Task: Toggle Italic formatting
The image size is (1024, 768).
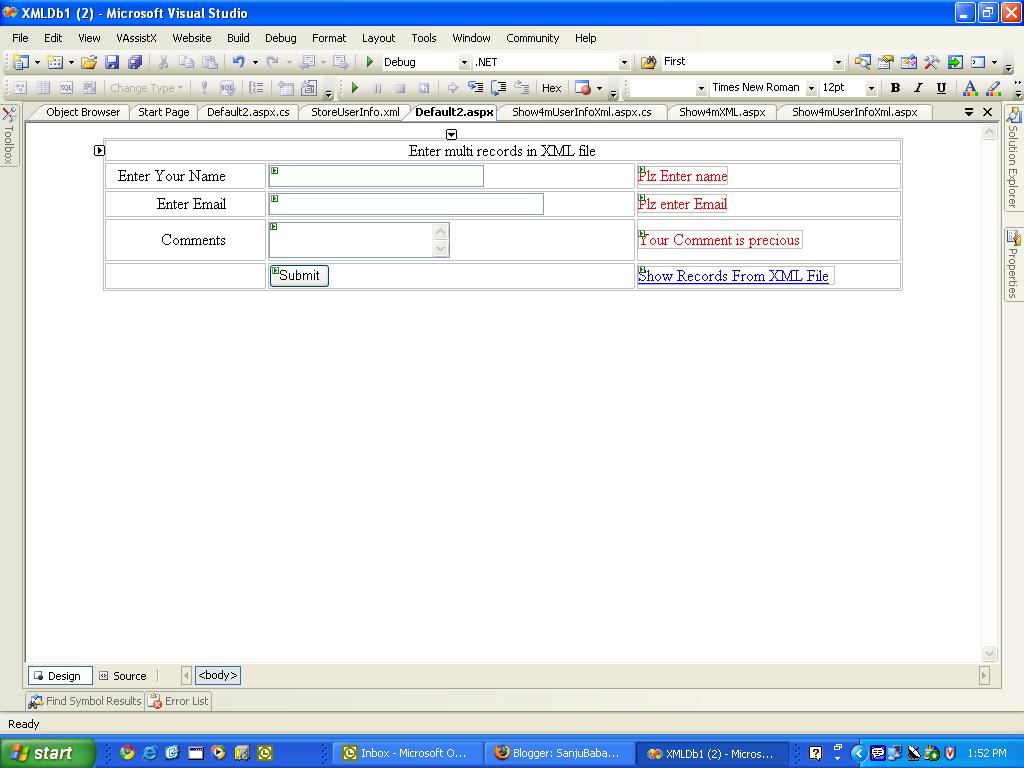Action: (918, 88)
